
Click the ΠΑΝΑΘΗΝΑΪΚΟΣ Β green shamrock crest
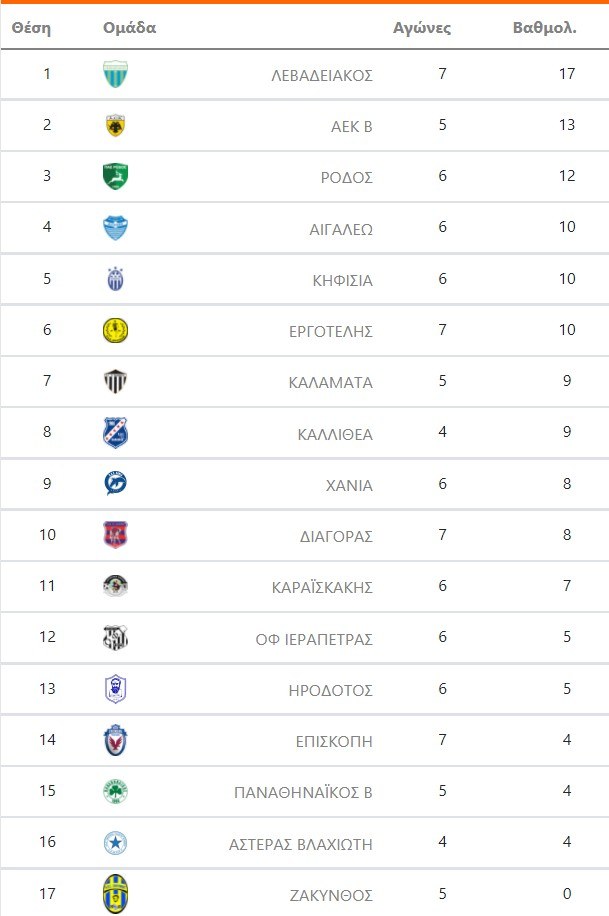(x=115, y=792)
